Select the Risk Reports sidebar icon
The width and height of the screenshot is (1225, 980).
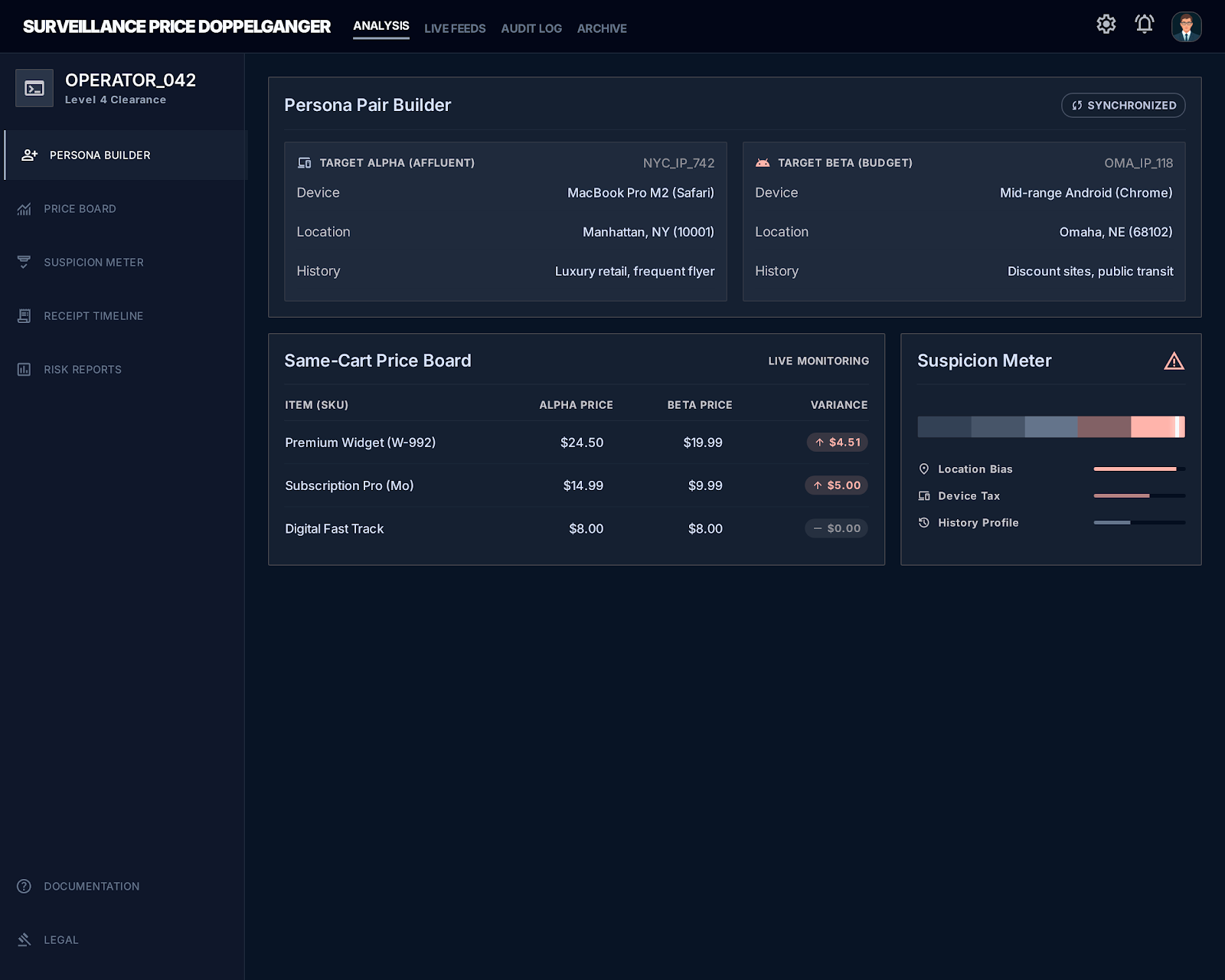tap(24, 369)
